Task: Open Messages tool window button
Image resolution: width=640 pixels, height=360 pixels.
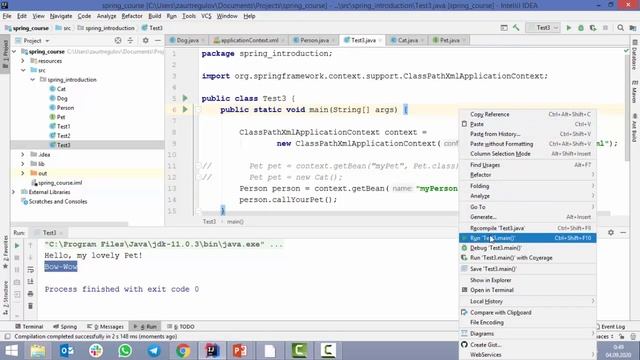Action: 105,327
